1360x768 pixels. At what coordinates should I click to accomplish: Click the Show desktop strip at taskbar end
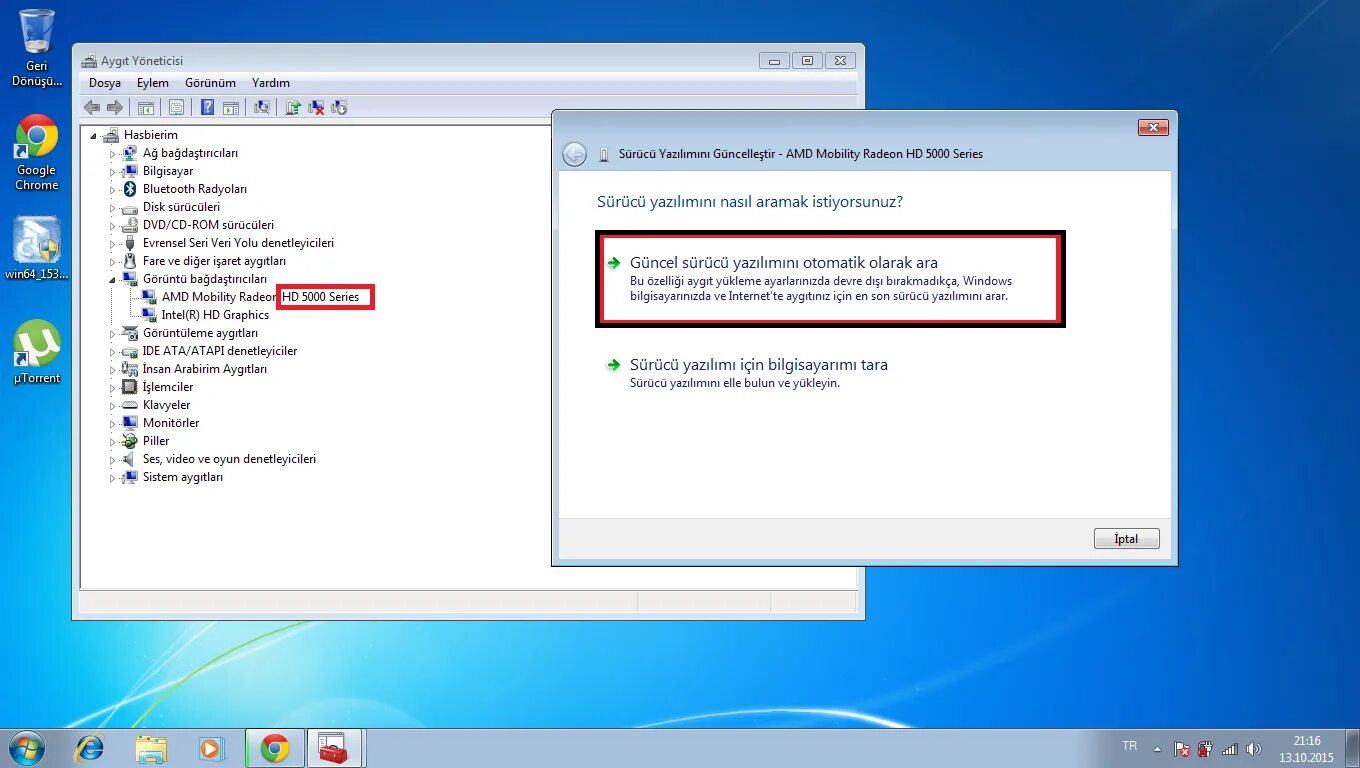coord(1353,748)
